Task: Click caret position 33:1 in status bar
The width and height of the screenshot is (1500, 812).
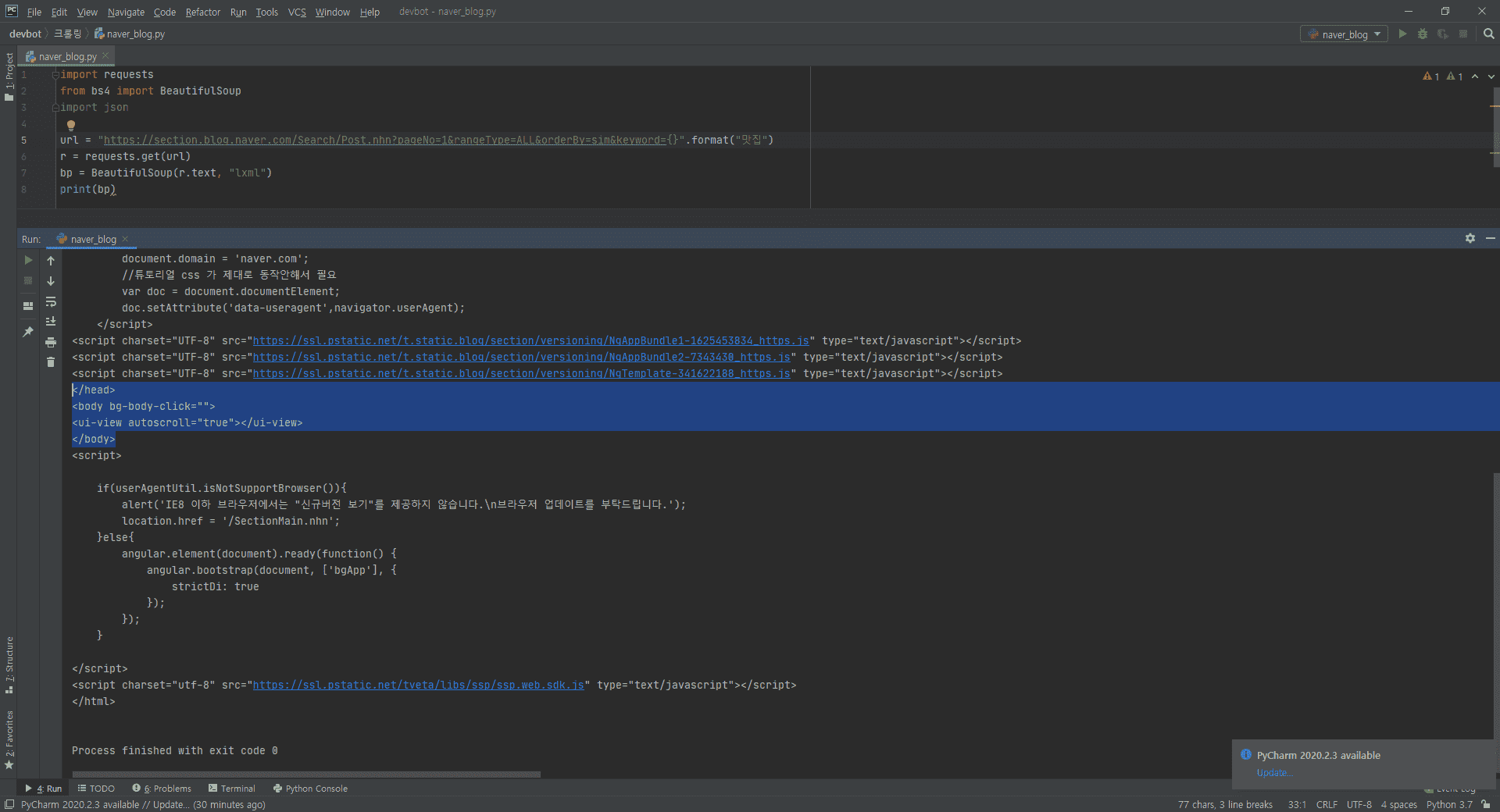Action: click(x=1297, y=804)
